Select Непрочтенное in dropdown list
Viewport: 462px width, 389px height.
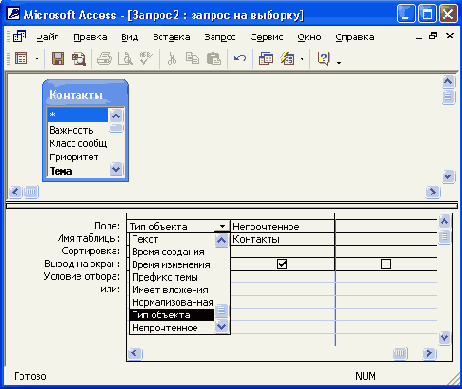pyautogui.click(x=165, y=328)
